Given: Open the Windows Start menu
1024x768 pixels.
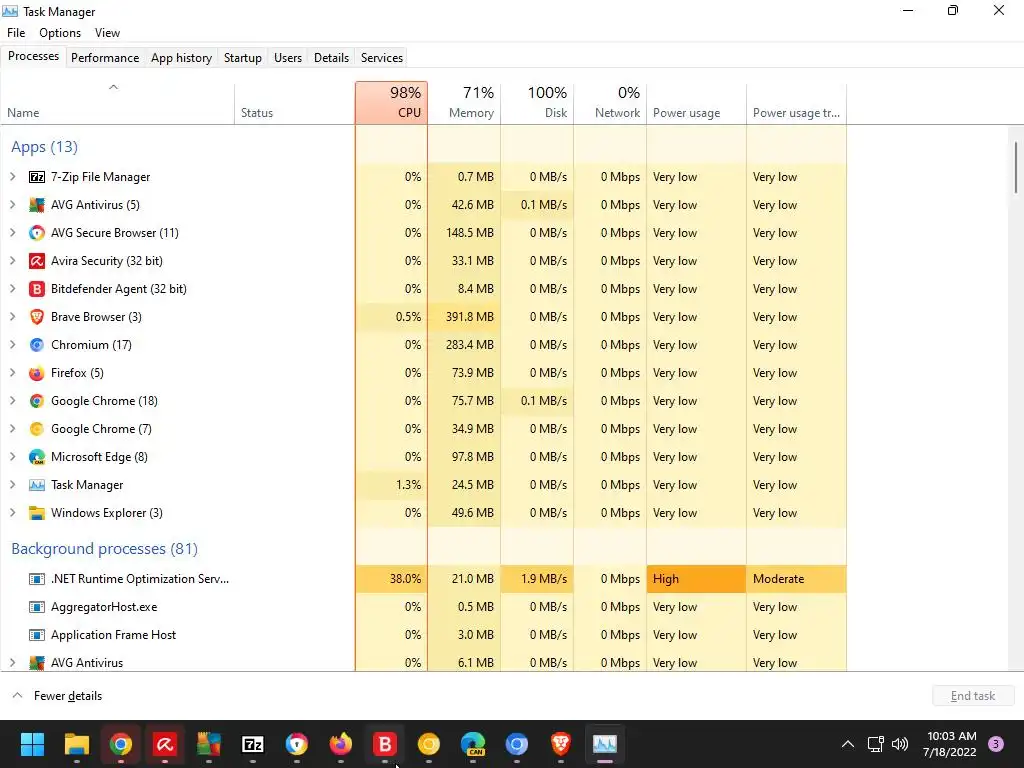Looking at the screenshot, I should click(32, 744).
